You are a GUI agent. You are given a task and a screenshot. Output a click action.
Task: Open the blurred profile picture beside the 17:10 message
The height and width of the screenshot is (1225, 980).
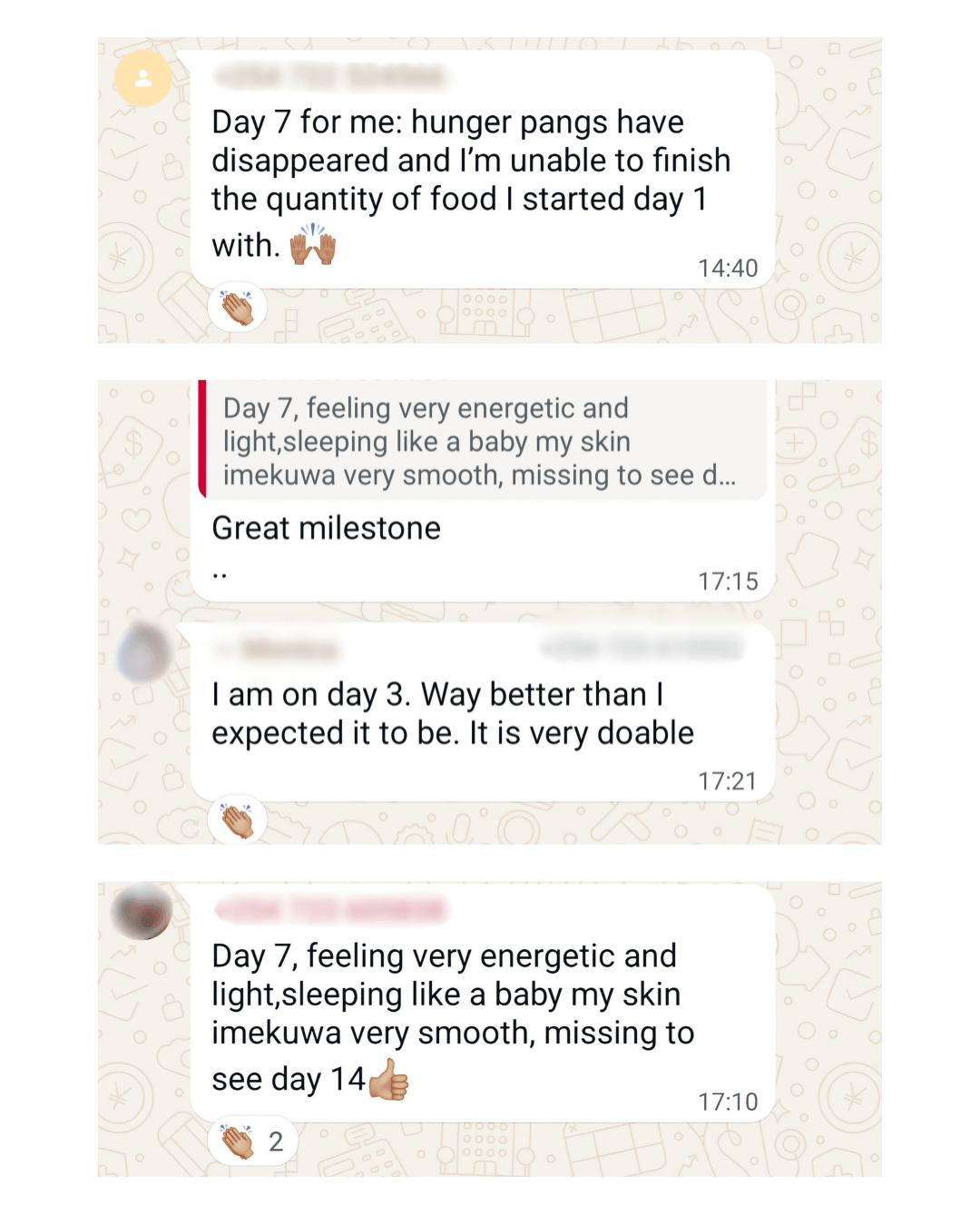(x=142, y=911)
